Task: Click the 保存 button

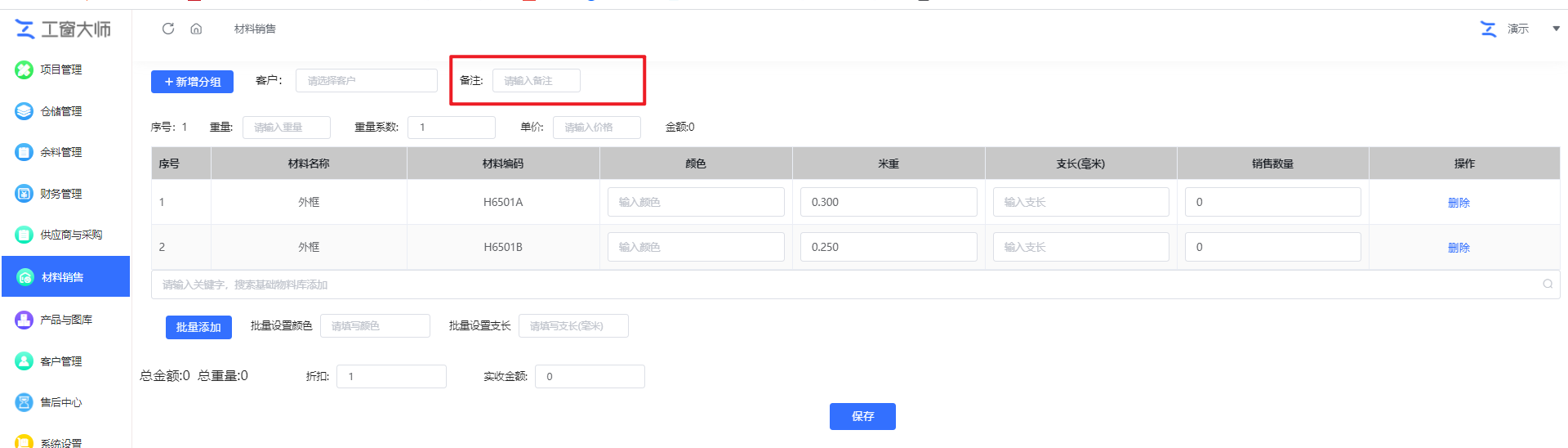Action: coord(862,416)
